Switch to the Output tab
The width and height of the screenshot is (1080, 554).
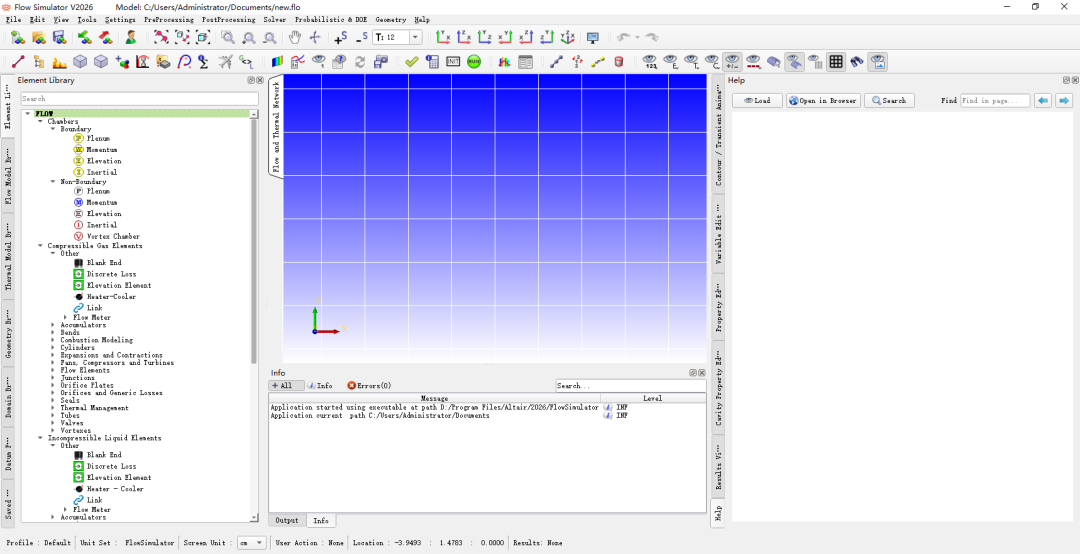click(x=287, y=520)
